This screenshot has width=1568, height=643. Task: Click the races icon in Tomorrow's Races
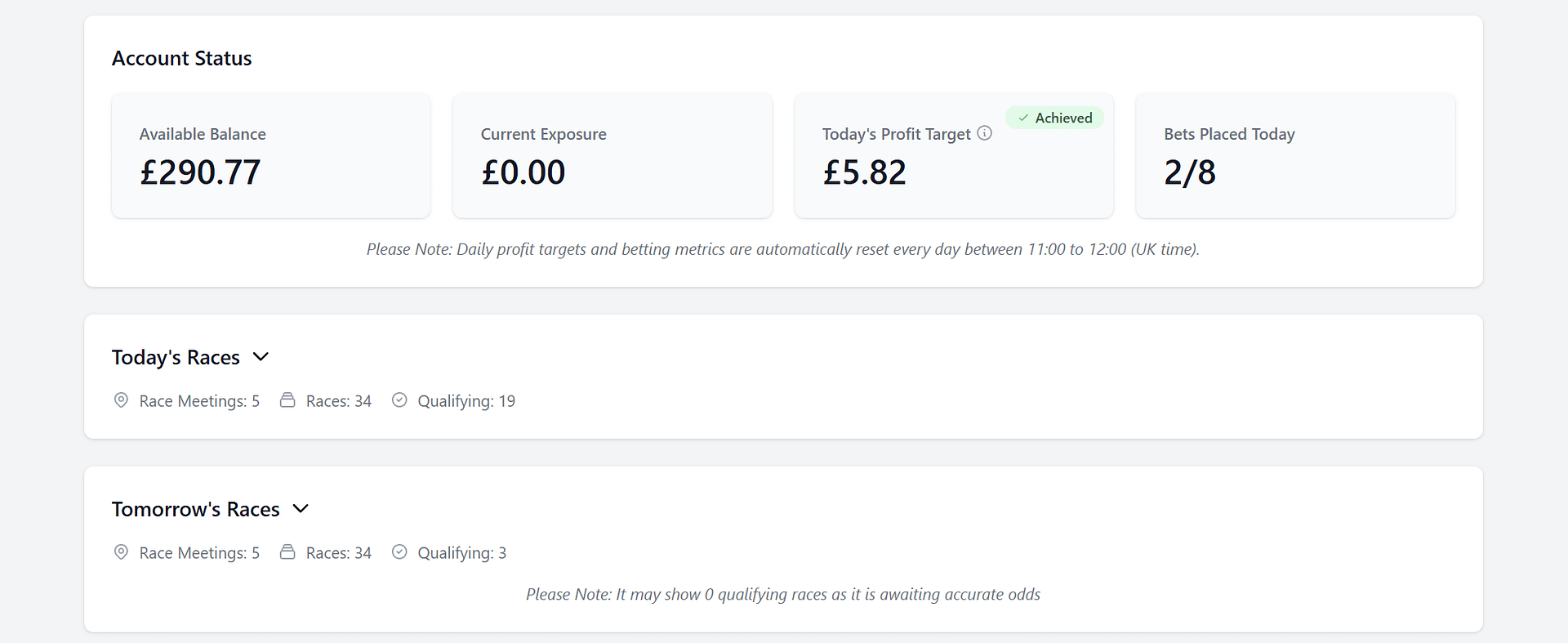click(x=287, y=552)
